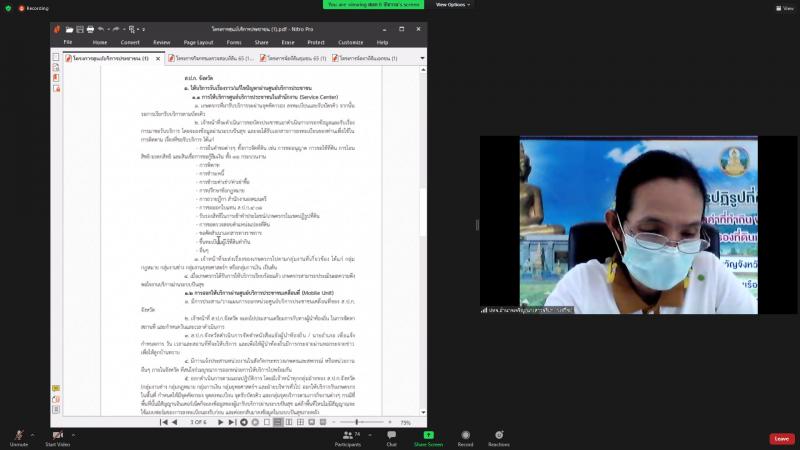Expand audio options arrow next to Unmute
The width and height of the screenshot is (800, 450).
point(33,435)
